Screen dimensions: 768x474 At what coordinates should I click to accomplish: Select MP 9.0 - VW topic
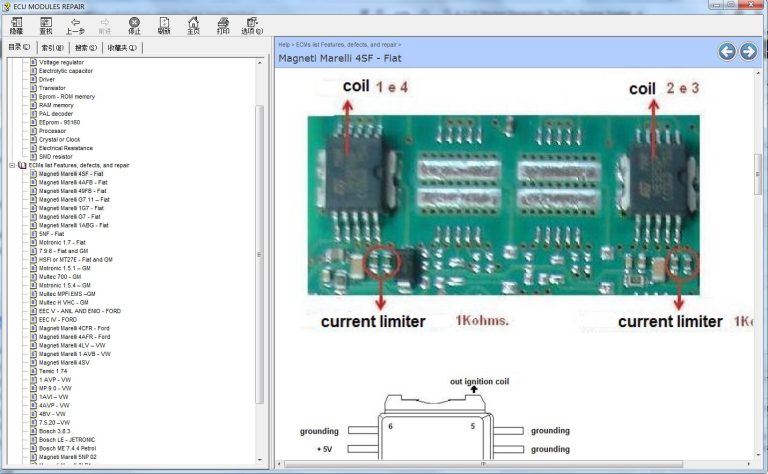[55, 388]
